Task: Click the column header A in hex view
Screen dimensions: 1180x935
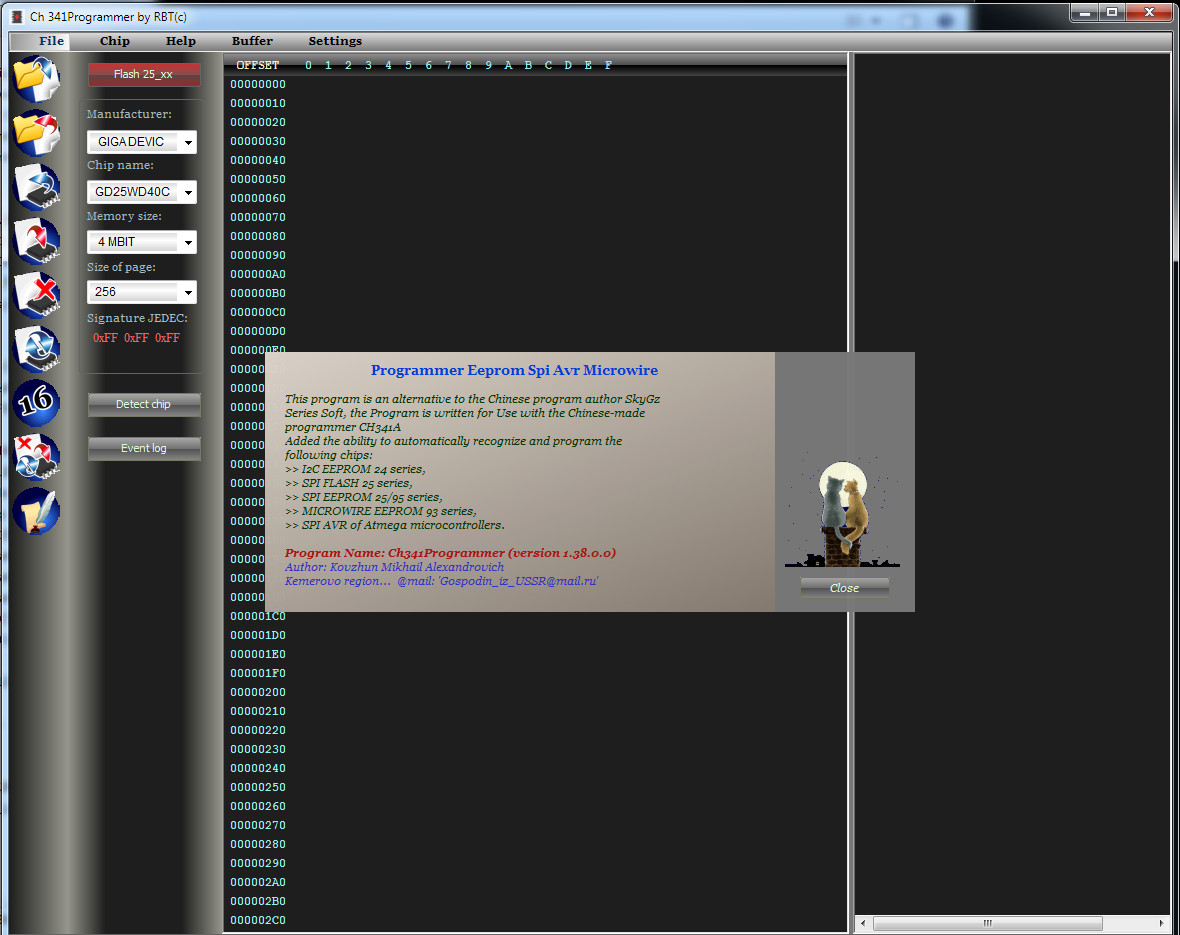Action: pos(508,65)
